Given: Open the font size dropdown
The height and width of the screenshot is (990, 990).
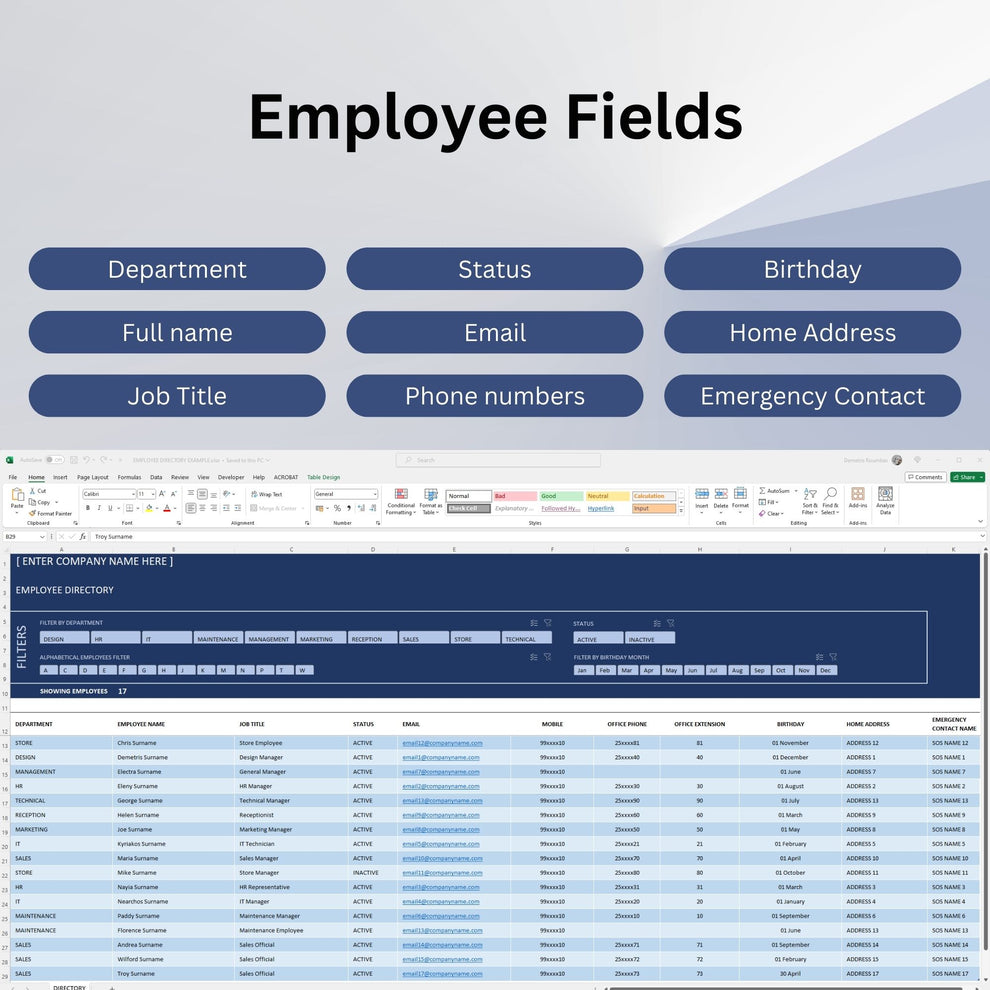Looking at the screenshot, I should (153, 494).
